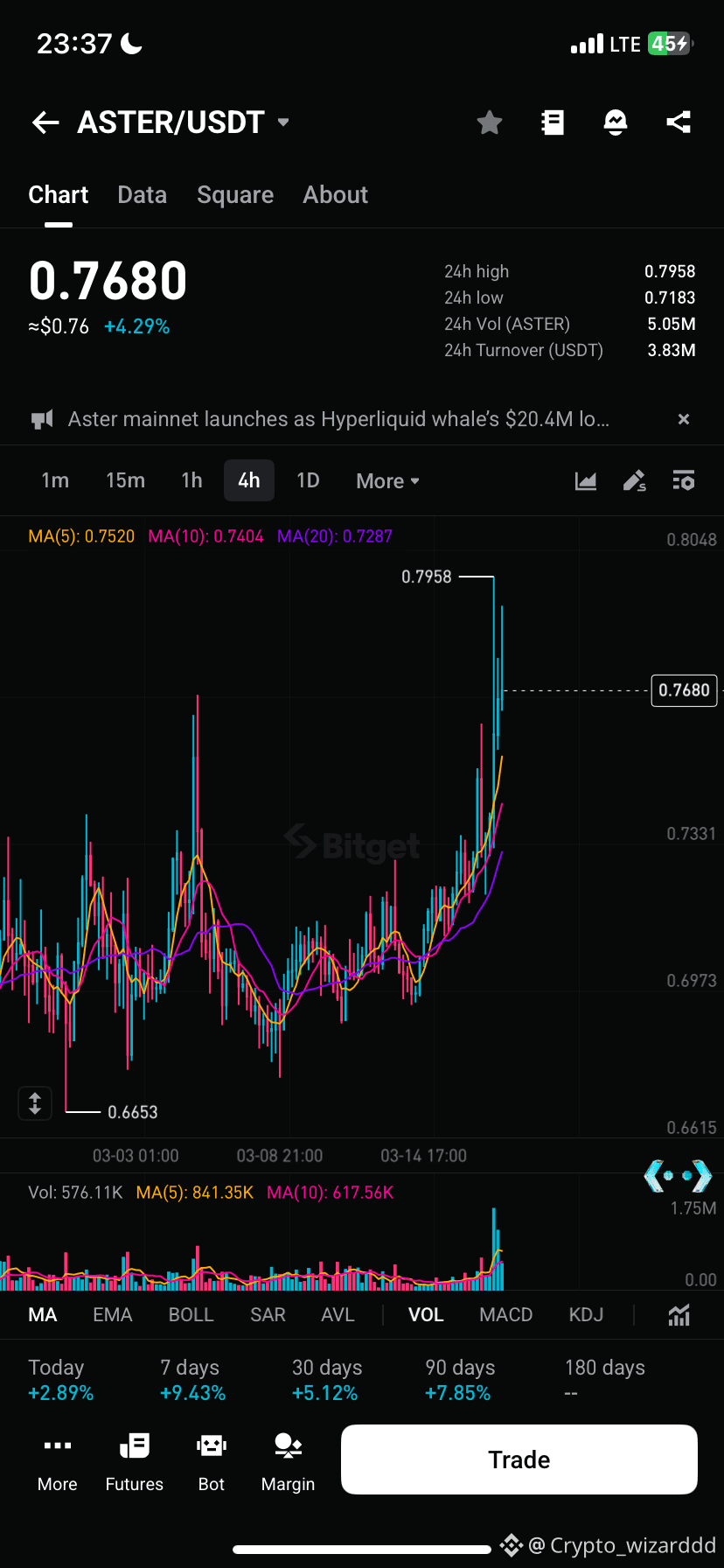
Task: Tap the 03-08 21:00 time label
Action: pos(280,1156)
